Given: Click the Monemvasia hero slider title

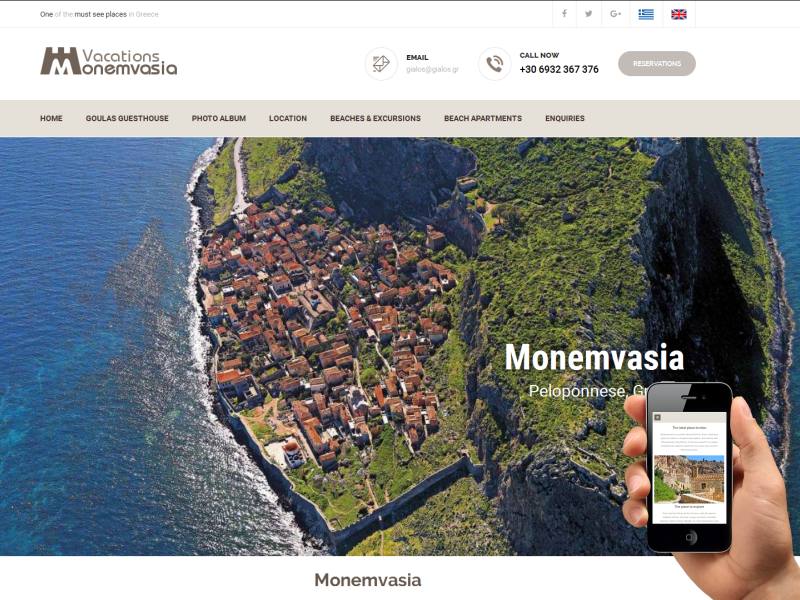Looking at the screenshot, I should (x=594, y=357).
